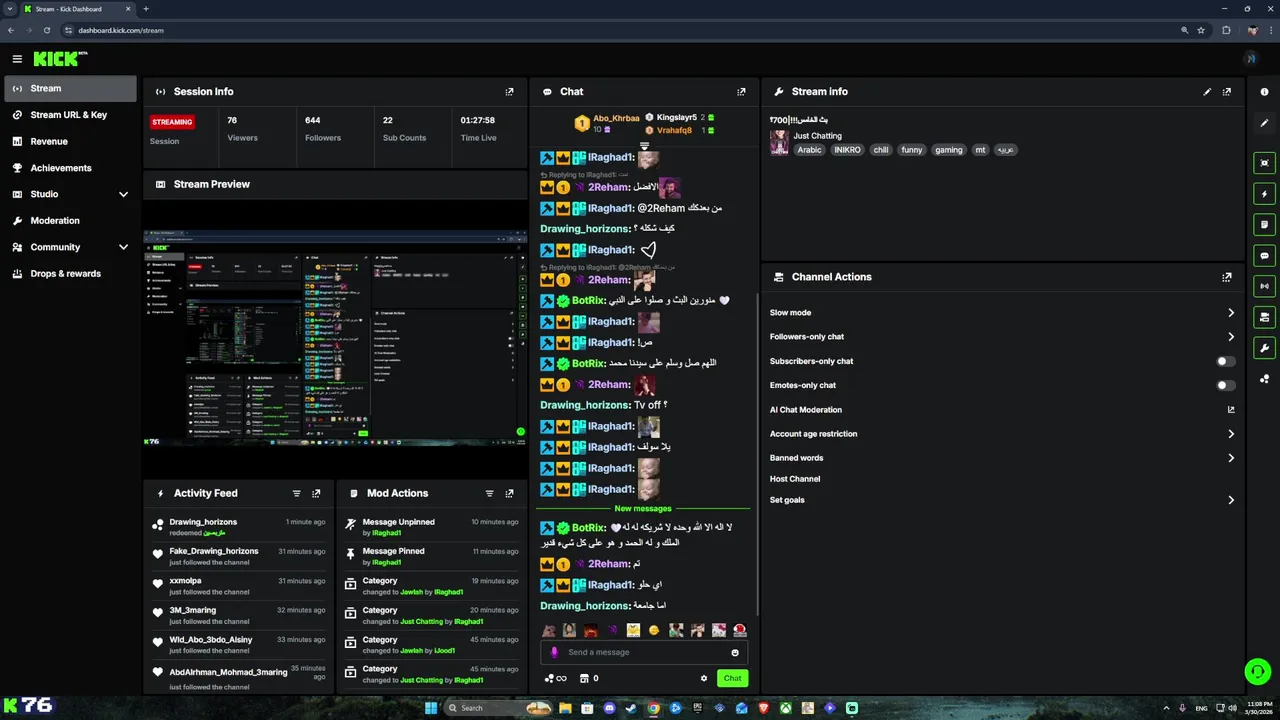Image resolution: width=1280 pixels, height=720 pixels.
Task: Select Message Unpinned entry in Mod Actions
Action: tap(432, 527)
